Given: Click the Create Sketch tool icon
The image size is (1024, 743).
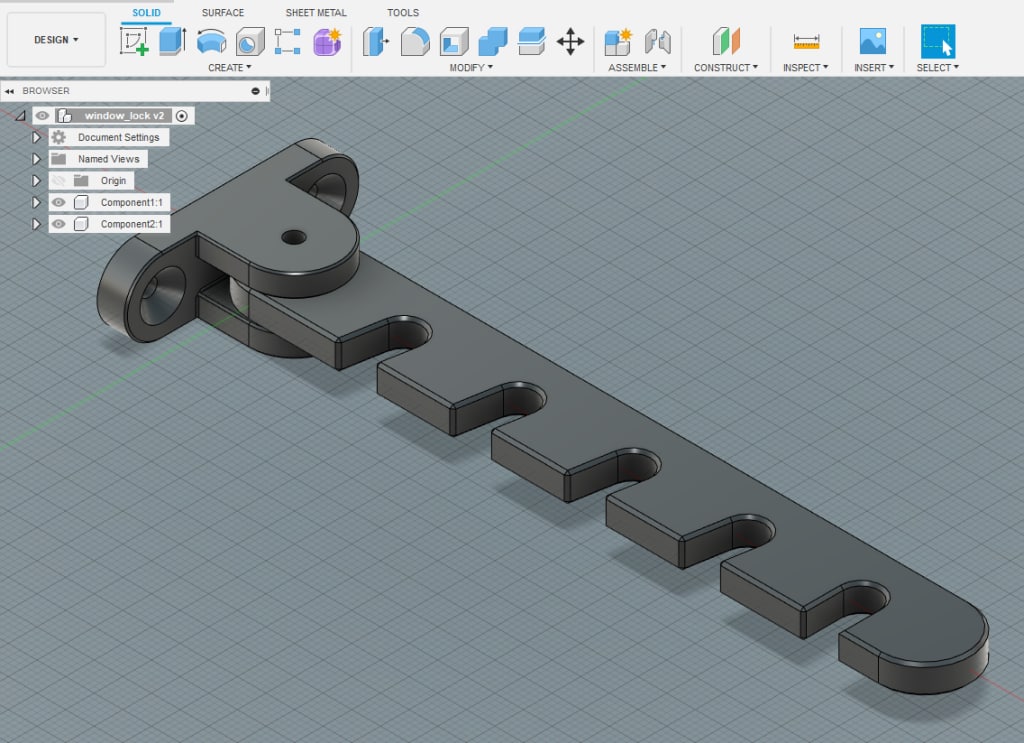Looking at the screenshot, I should coord(134,41).
